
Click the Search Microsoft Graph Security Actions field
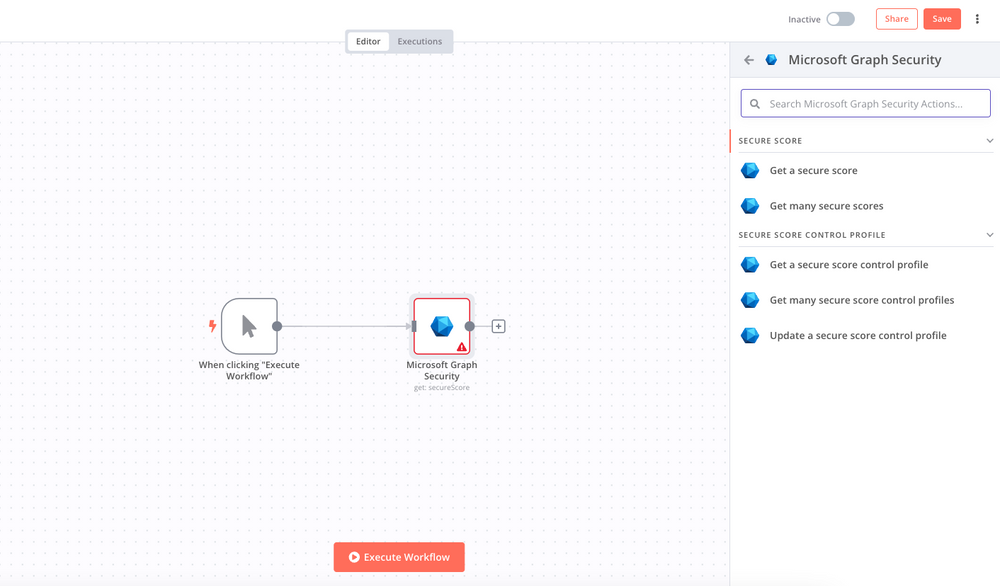point(865,103)
